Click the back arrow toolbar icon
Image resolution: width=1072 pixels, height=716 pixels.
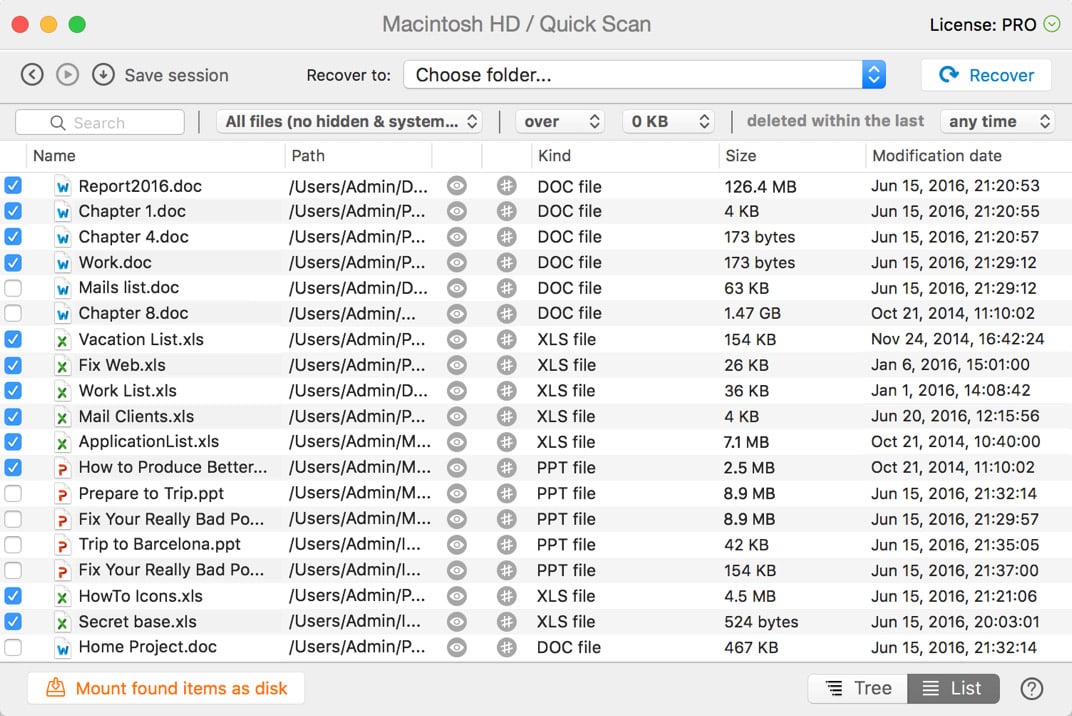coord(32,75)
